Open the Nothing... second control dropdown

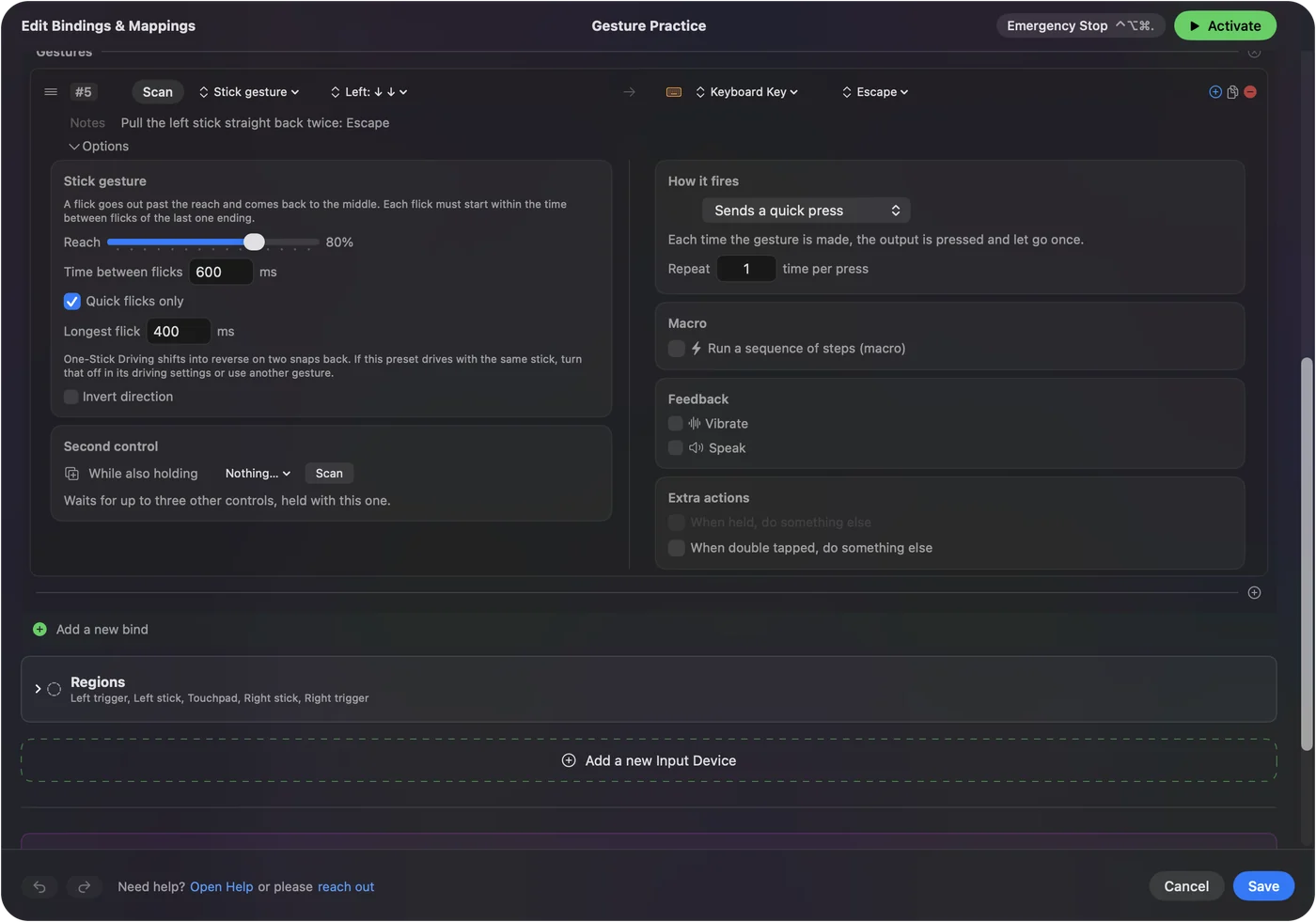pyautogui.click(x=258, y=474)
